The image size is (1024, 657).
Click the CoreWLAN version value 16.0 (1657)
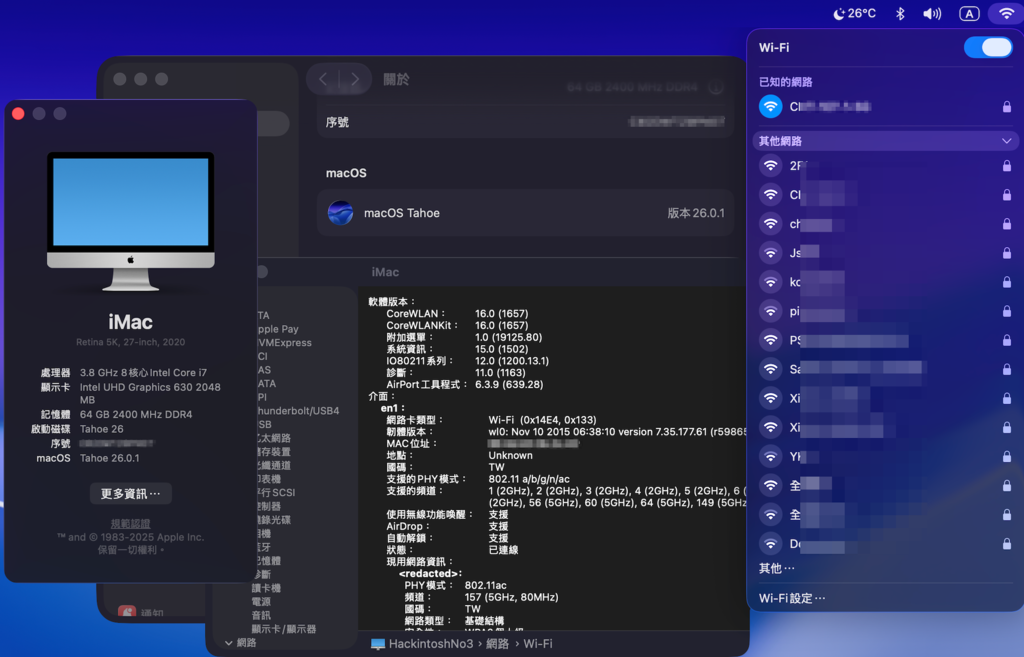tap(502, 313)
